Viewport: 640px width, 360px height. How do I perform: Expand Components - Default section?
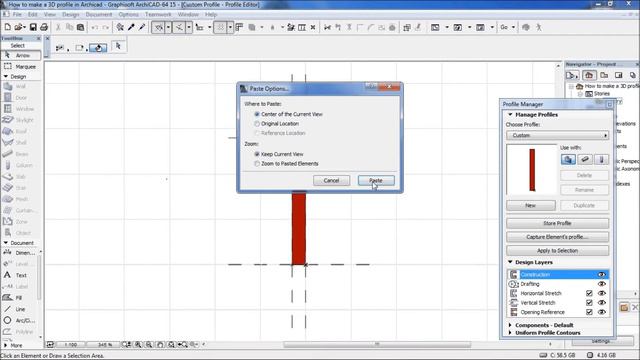(x=510, y=325)
